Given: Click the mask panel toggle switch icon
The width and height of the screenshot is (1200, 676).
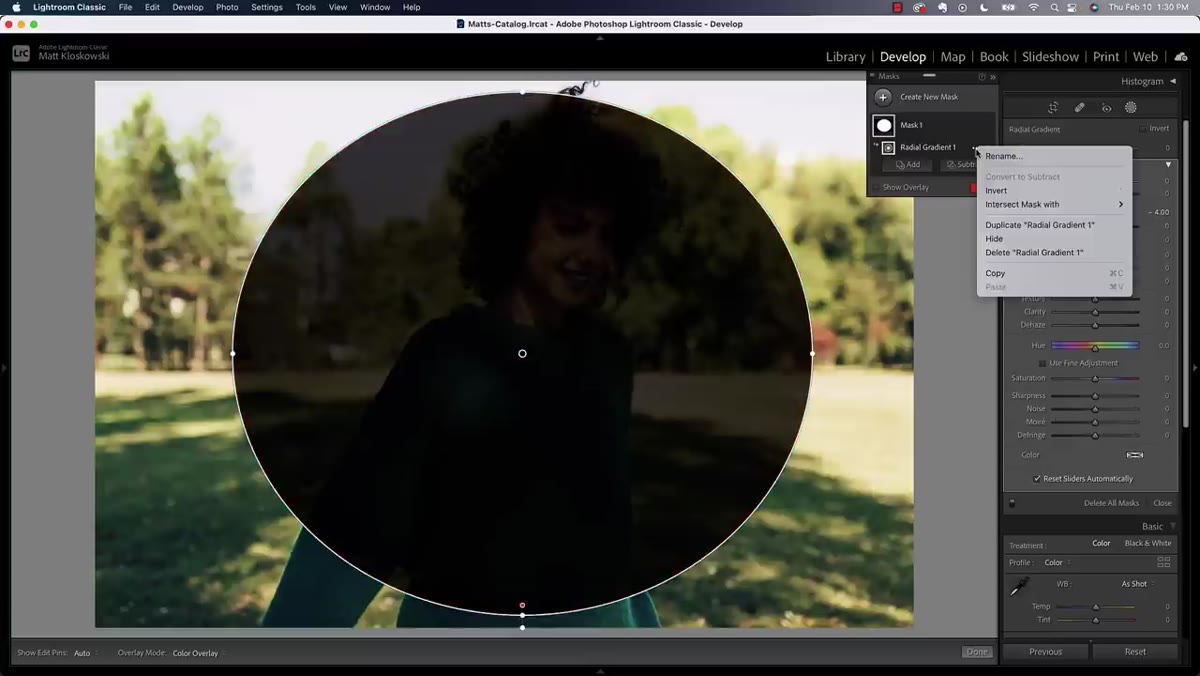Looking at the screenshot, I should coord(1012,503).
